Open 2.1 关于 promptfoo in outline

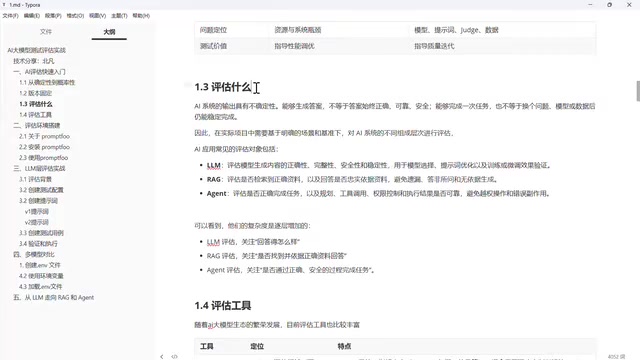click(x=44, y=136)
